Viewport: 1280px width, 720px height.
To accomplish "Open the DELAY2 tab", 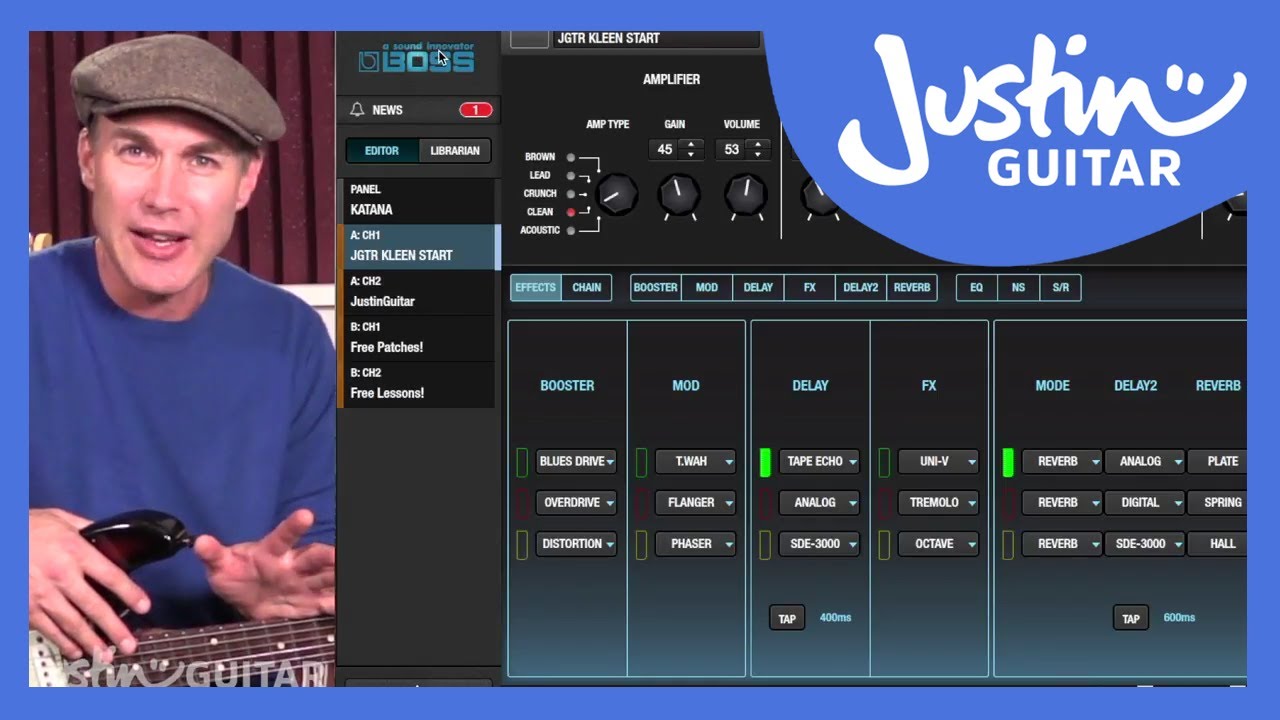I will pos(861,288).
